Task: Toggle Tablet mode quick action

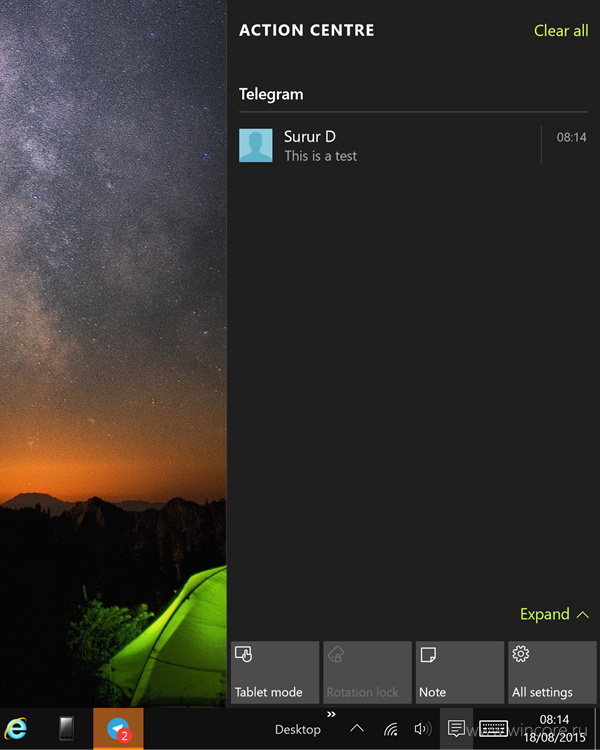Action: 275,673
